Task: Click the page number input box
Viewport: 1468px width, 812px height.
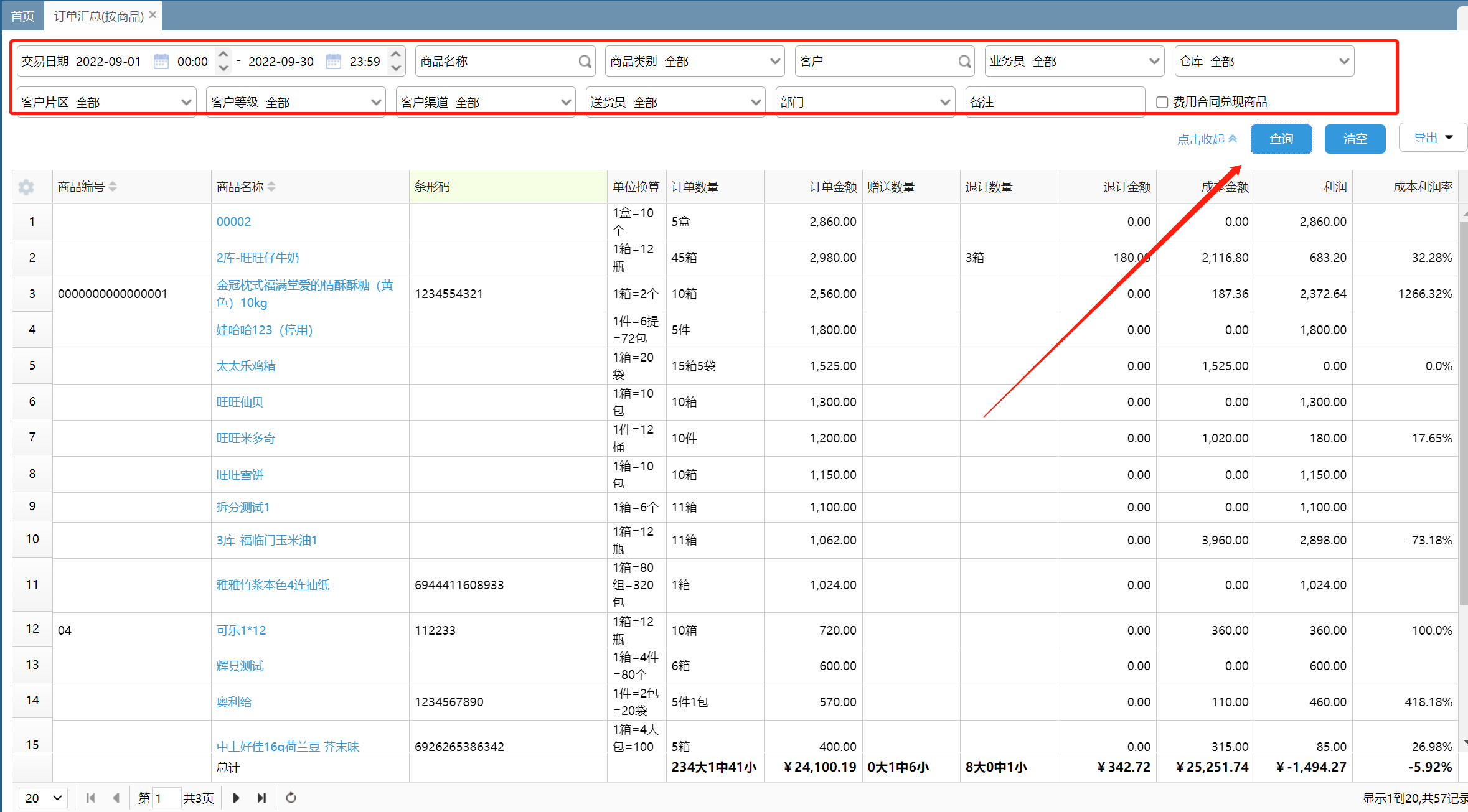Action: pyautogui.click(x=166, y=798)
